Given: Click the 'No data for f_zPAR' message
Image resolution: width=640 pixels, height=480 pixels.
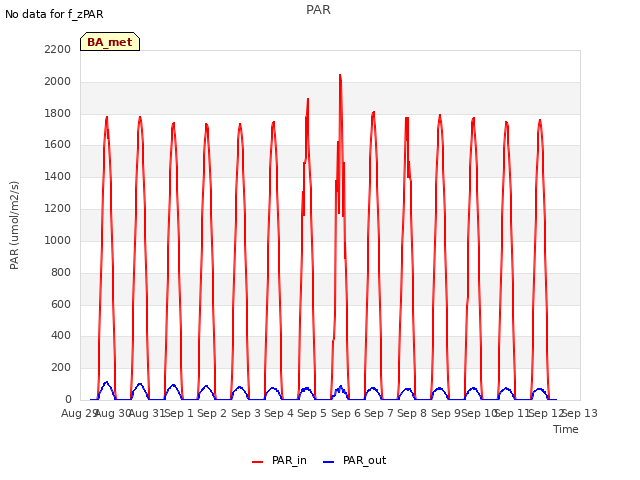Looking at the screenshot, I should [54, 14].
